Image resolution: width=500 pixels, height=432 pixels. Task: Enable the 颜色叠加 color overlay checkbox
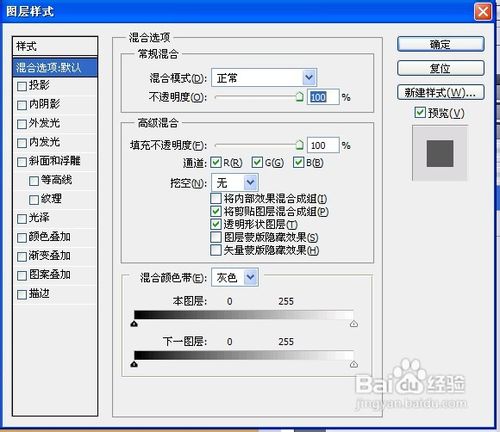click(22, 238)
